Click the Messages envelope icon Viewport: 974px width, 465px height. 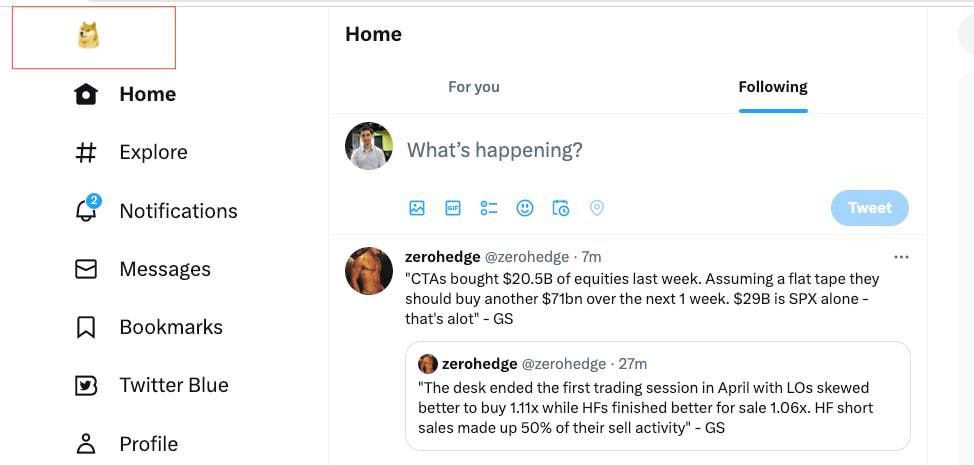86,269
